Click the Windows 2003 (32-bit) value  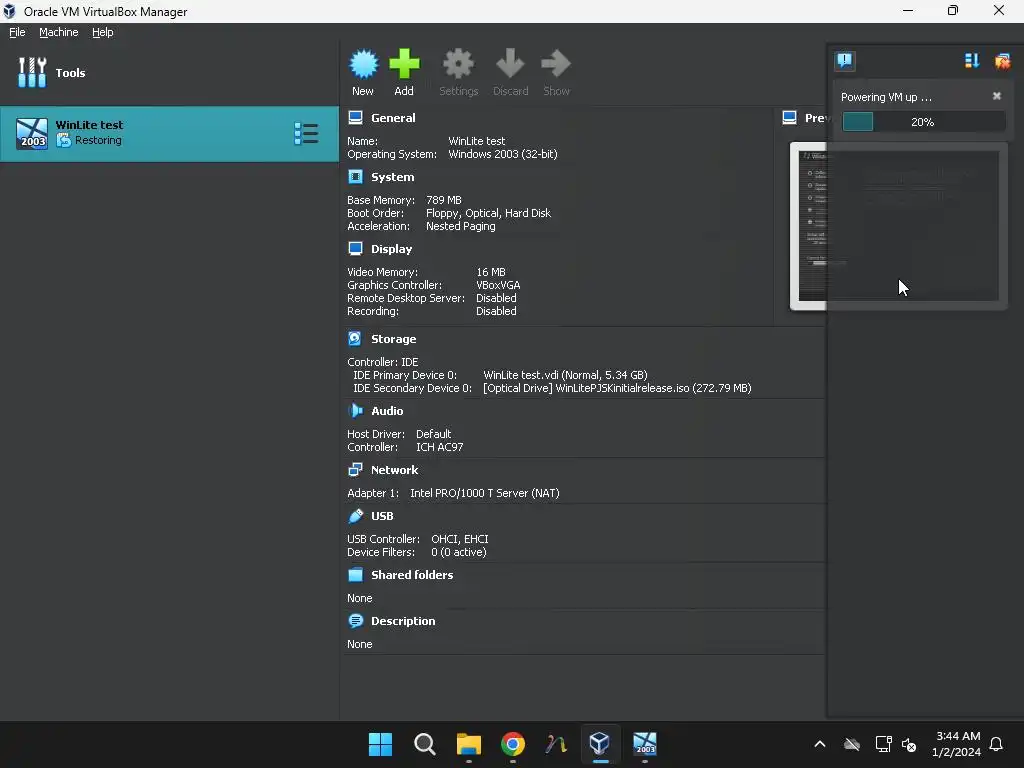point(503,154)
